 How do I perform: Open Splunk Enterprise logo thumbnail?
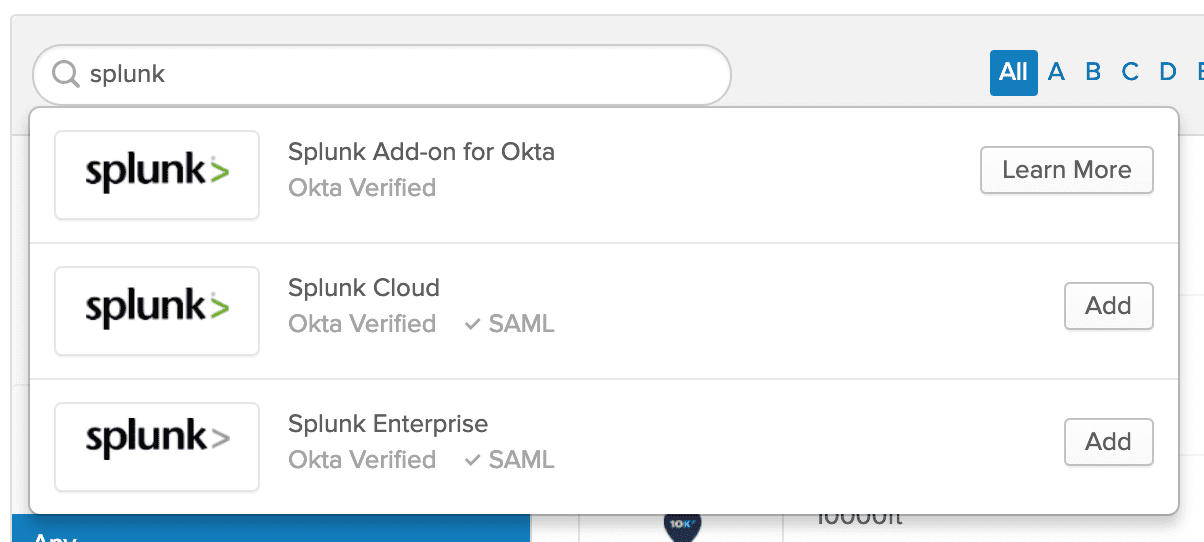point(157,447)
